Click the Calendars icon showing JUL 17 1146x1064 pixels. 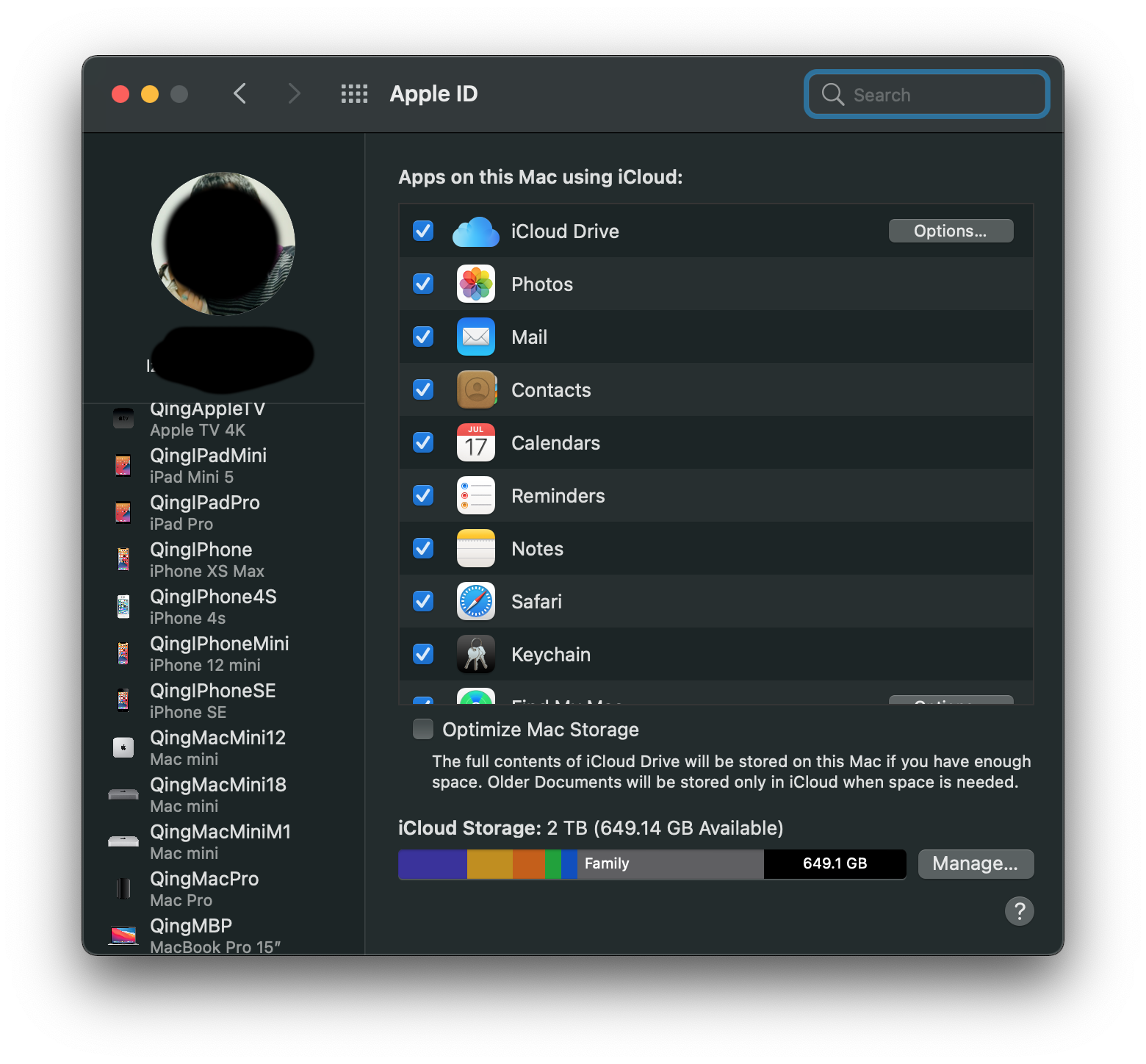tap(476, 443)
